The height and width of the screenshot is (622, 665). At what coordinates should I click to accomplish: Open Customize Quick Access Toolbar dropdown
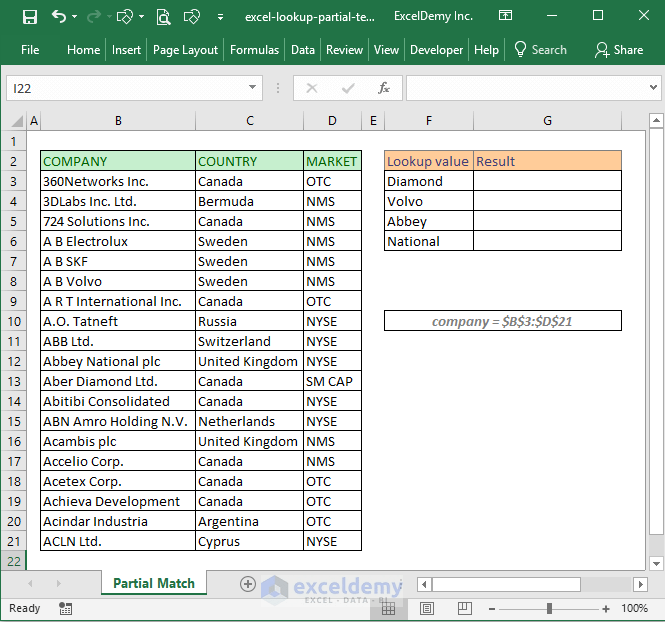click(x=220, y=17)
